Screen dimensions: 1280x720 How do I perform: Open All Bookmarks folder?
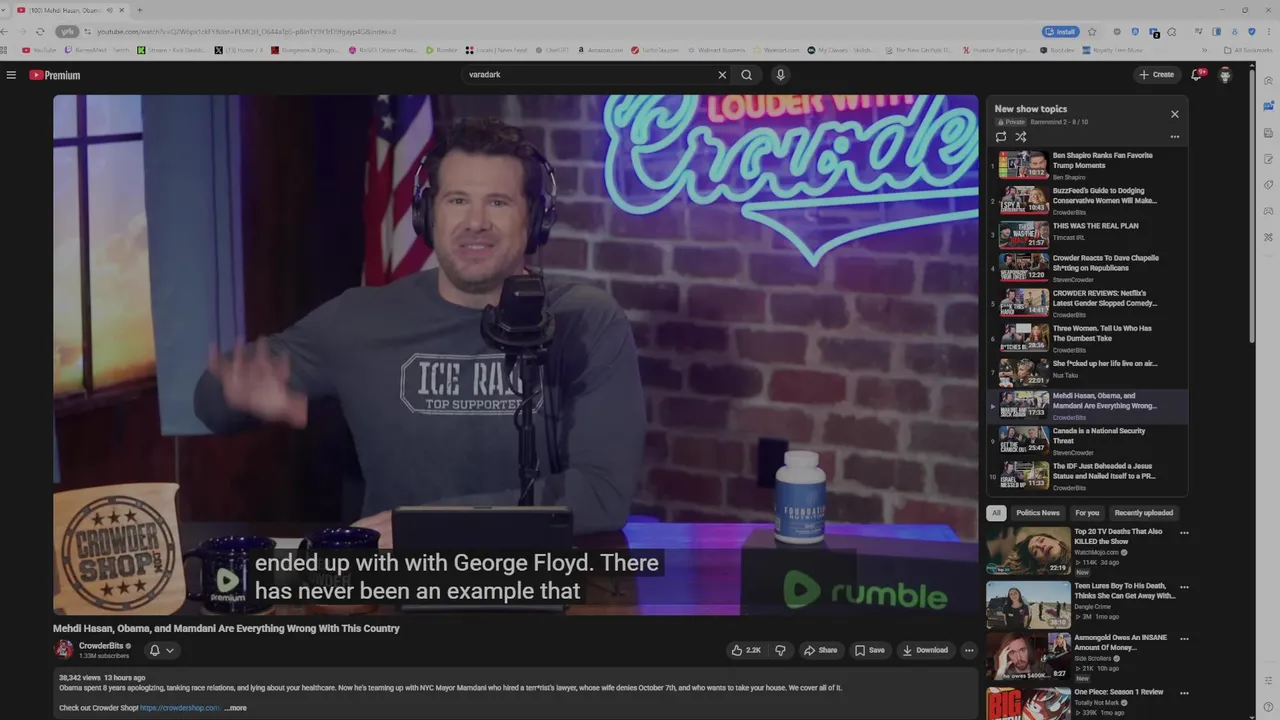point(1248,50)
